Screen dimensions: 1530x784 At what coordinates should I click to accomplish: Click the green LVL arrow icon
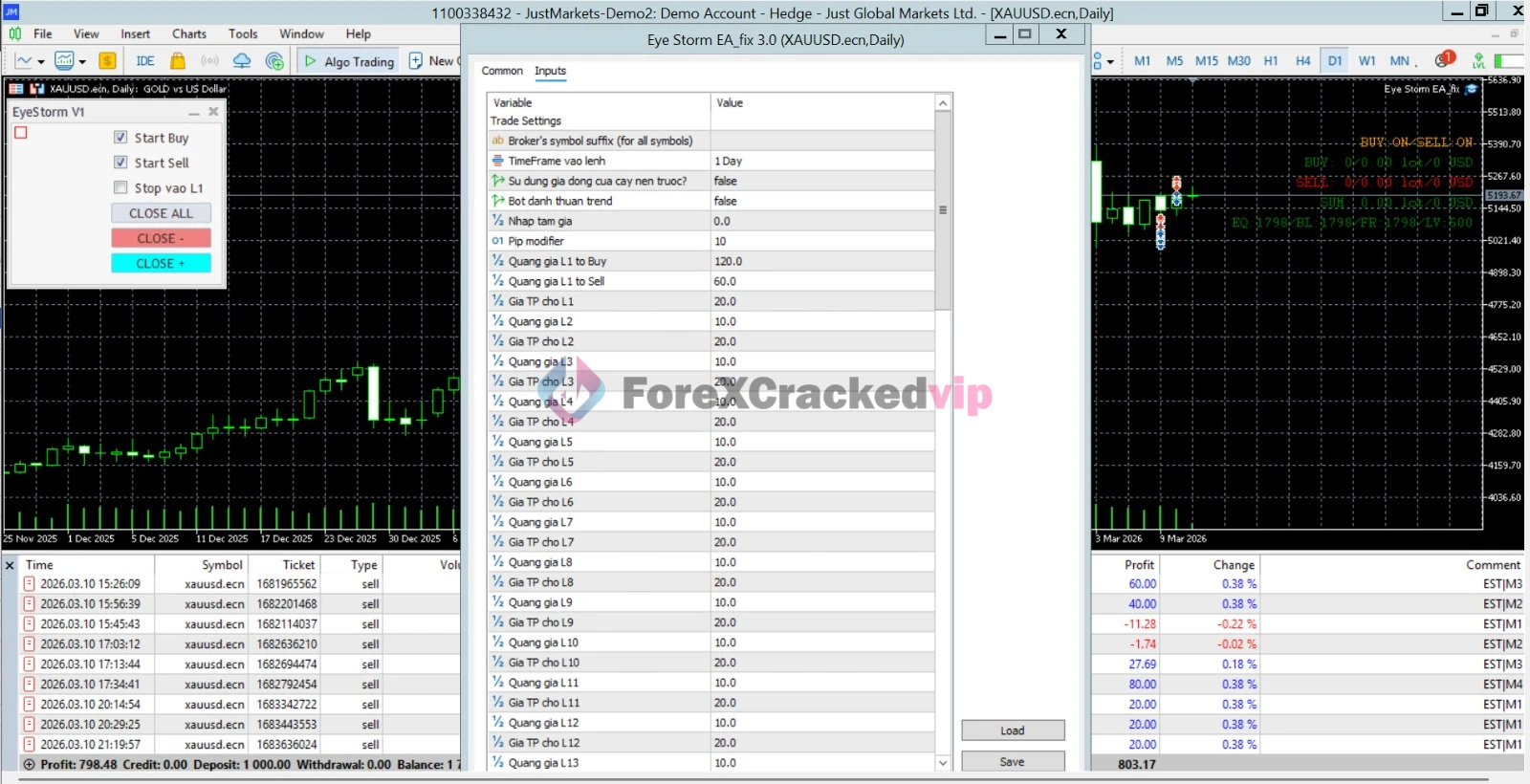[x=1478, y=61]
